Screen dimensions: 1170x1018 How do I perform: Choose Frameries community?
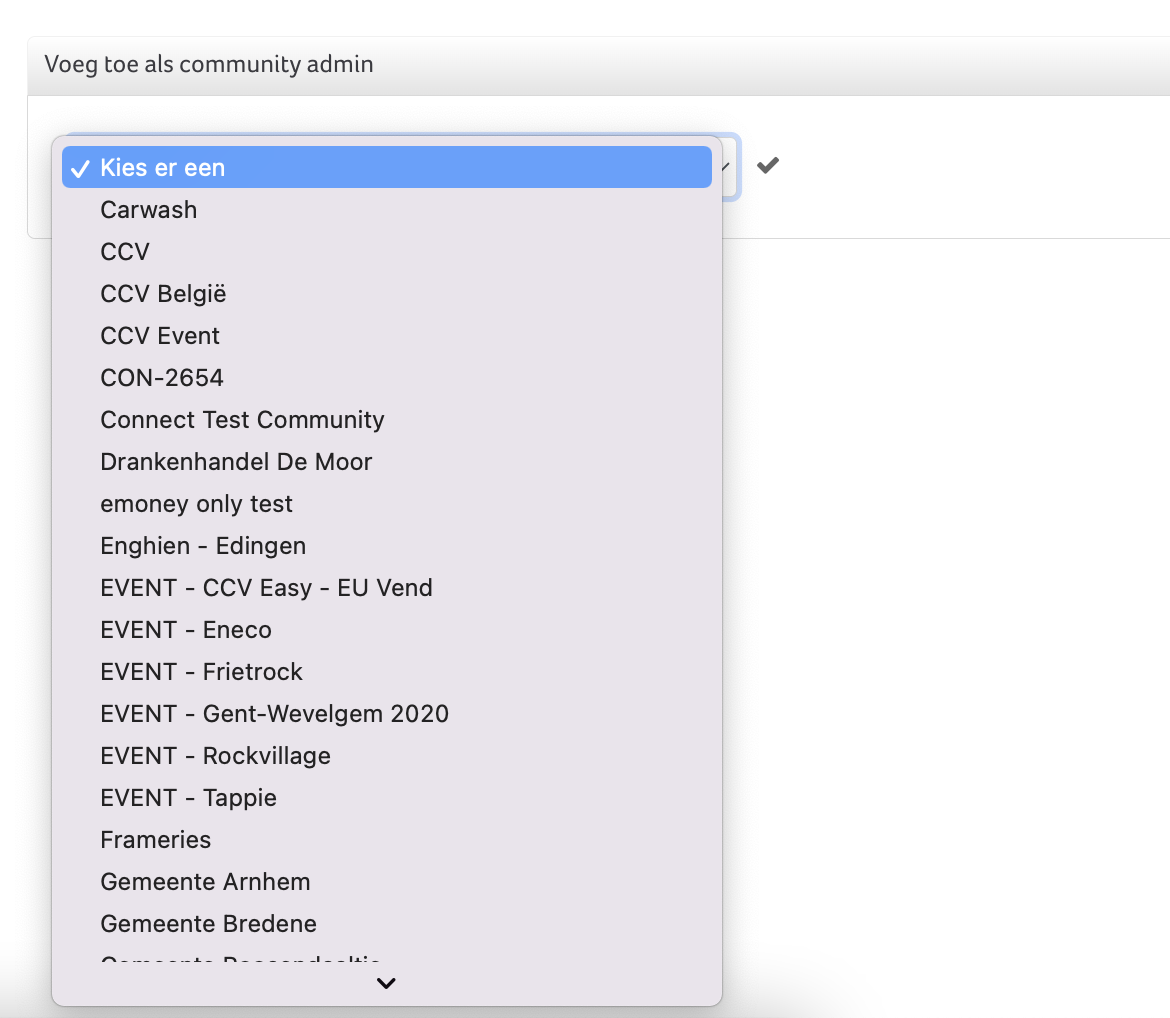coord(387,840)
